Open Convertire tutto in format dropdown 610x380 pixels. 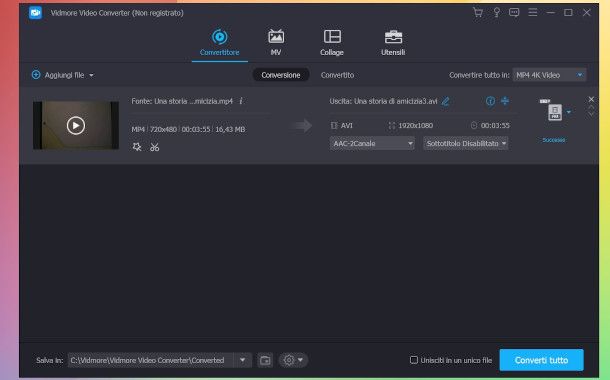[x=549, y=75]
